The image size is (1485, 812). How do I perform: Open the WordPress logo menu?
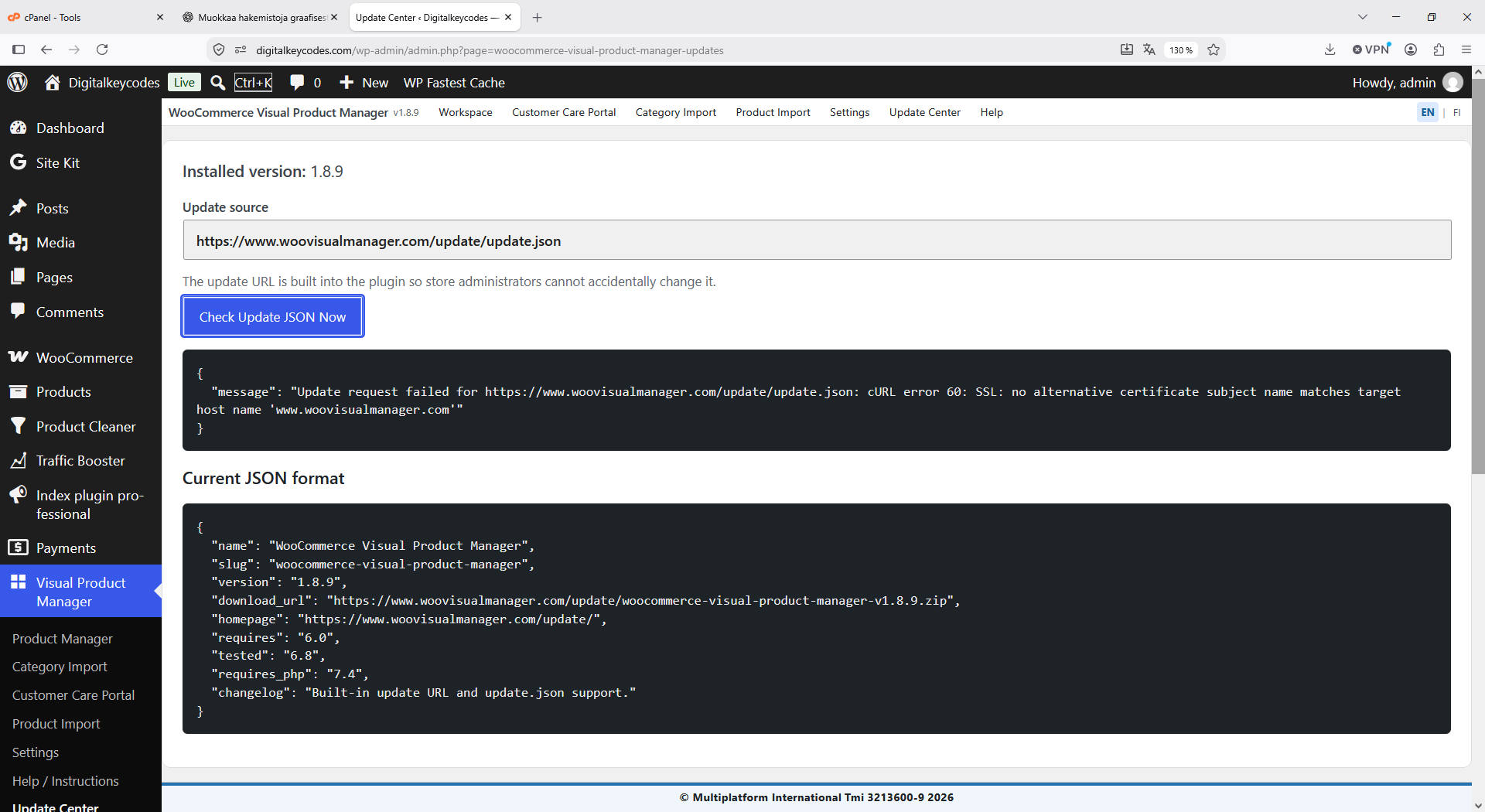pos(18,82)
